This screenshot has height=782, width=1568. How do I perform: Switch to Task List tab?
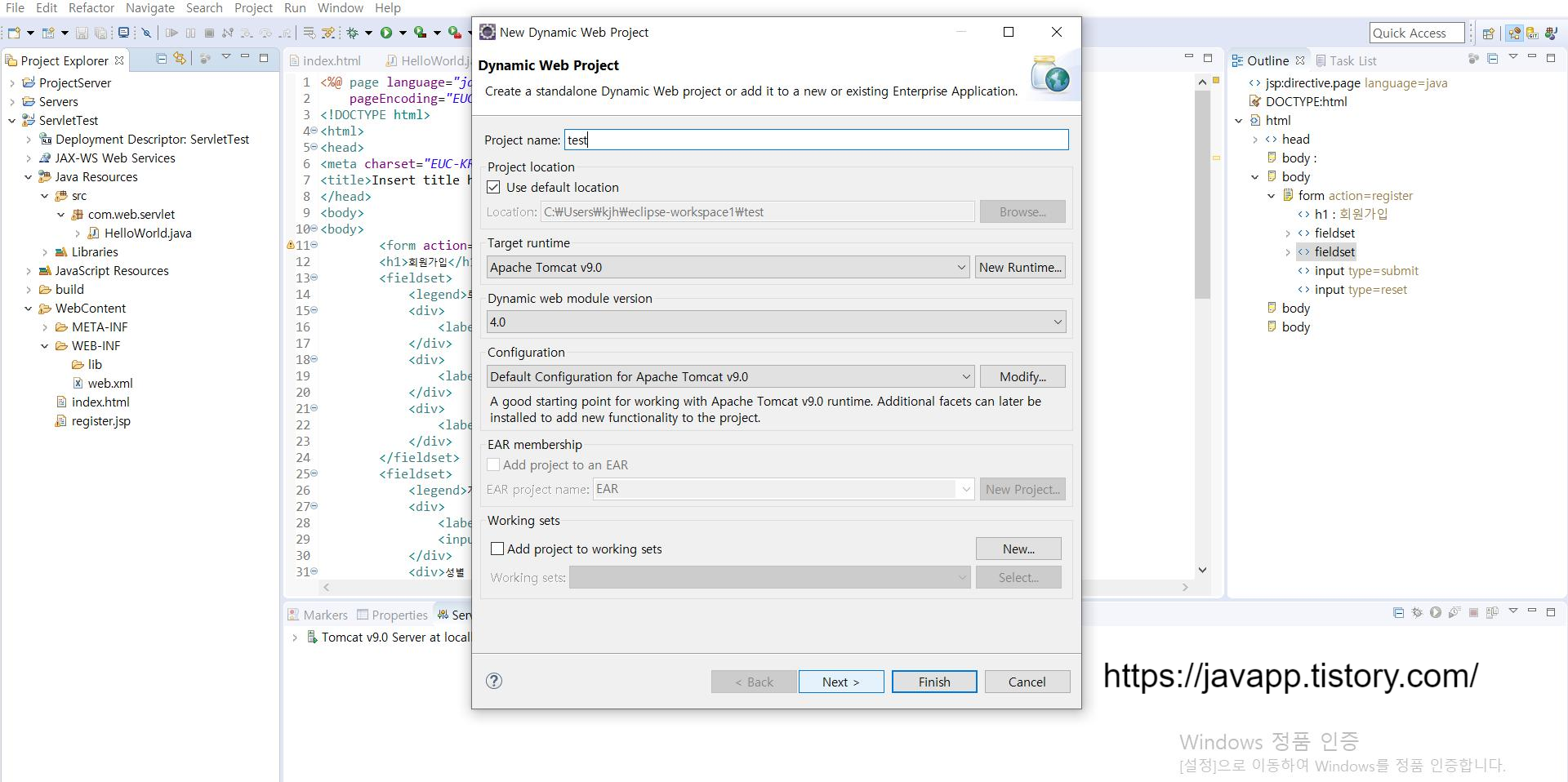point(1346,60)
